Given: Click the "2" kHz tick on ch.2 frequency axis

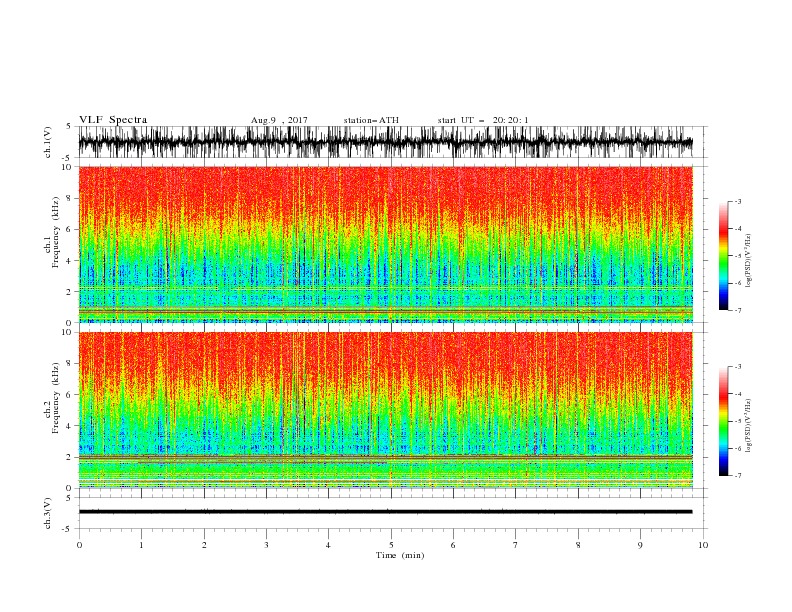Looking at the screenshot, I should [x=69, y=457].
